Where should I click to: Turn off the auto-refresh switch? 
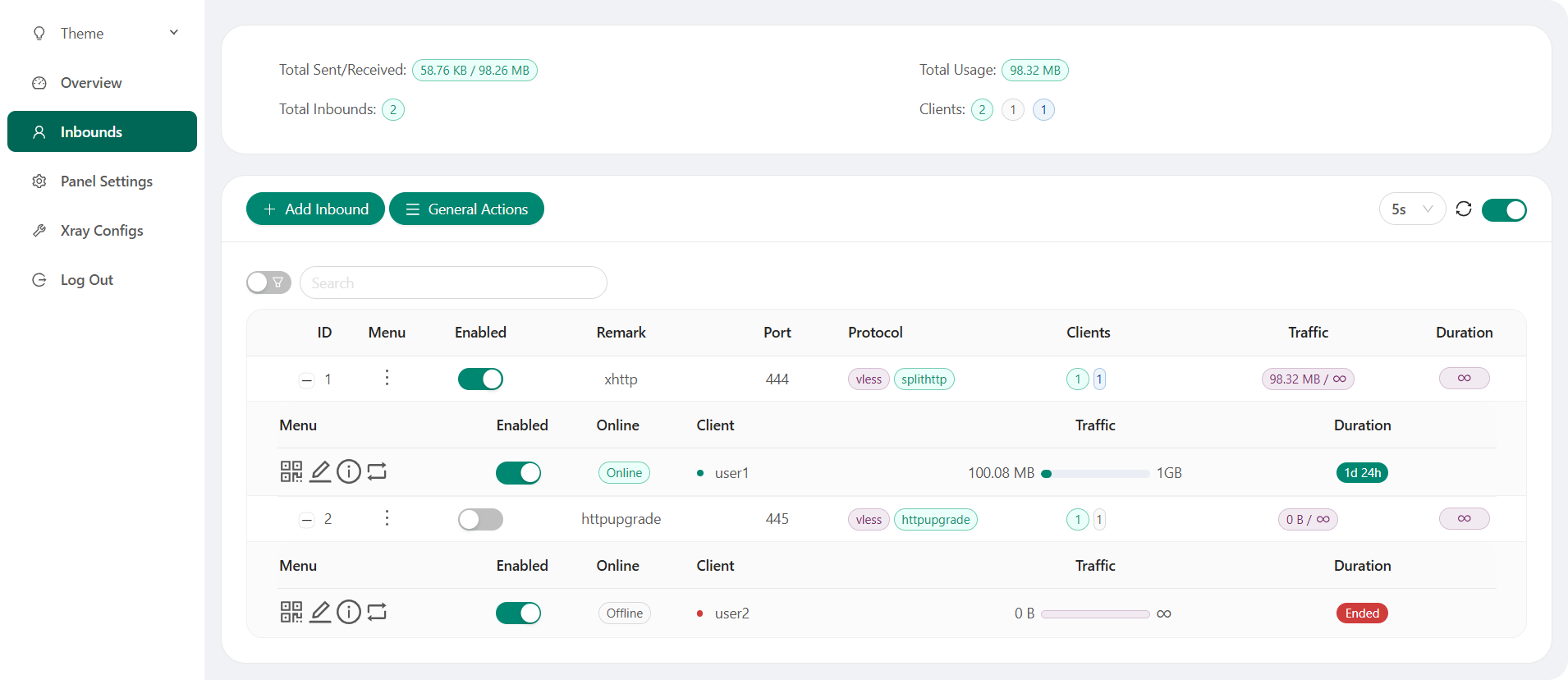click(x=1504, y=210)
